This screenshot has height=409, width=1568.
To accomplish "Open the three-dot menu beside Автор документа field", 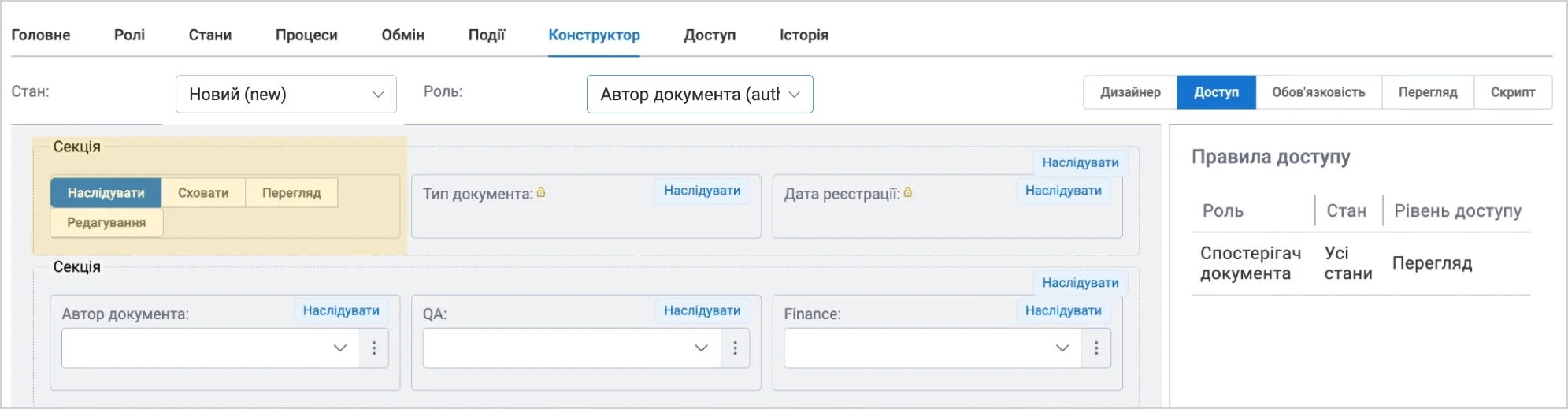I will pos(374,348).
